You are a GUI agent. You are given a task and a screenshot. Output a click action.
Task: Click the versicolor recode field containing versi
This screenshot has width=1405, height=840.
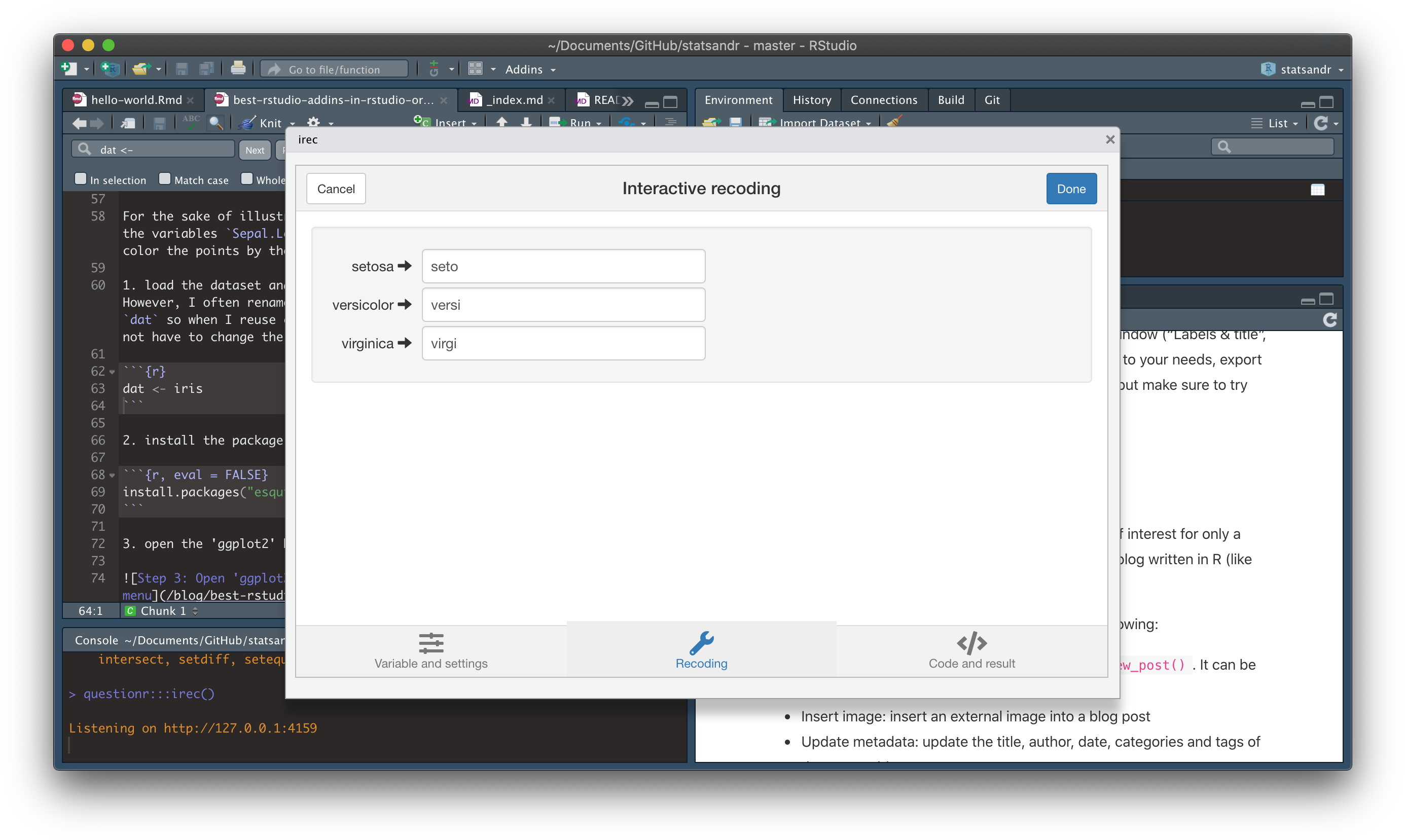(x=563, y=305)
